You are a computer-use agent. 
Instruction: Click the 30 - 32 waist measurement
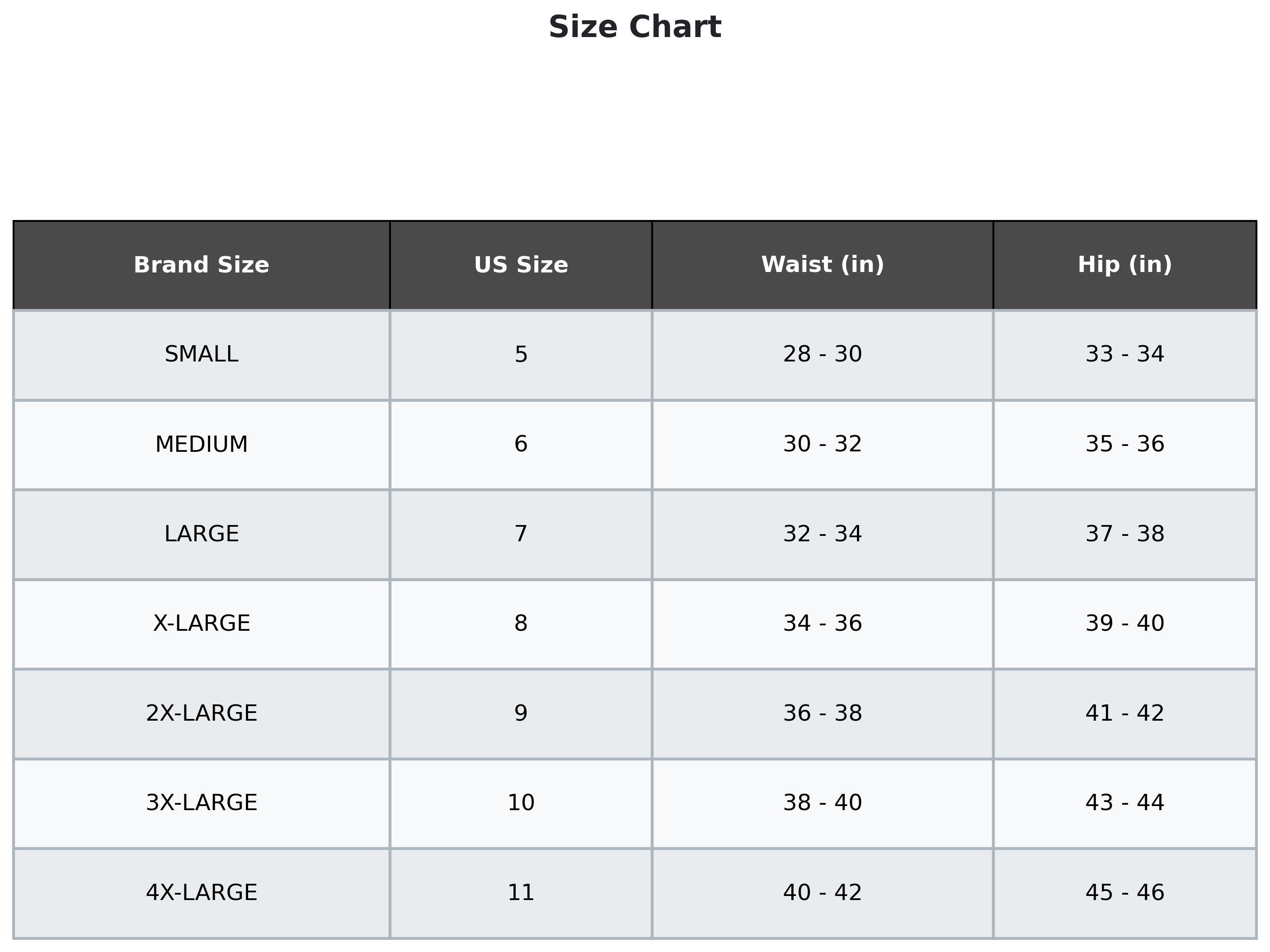pos(822,444)
